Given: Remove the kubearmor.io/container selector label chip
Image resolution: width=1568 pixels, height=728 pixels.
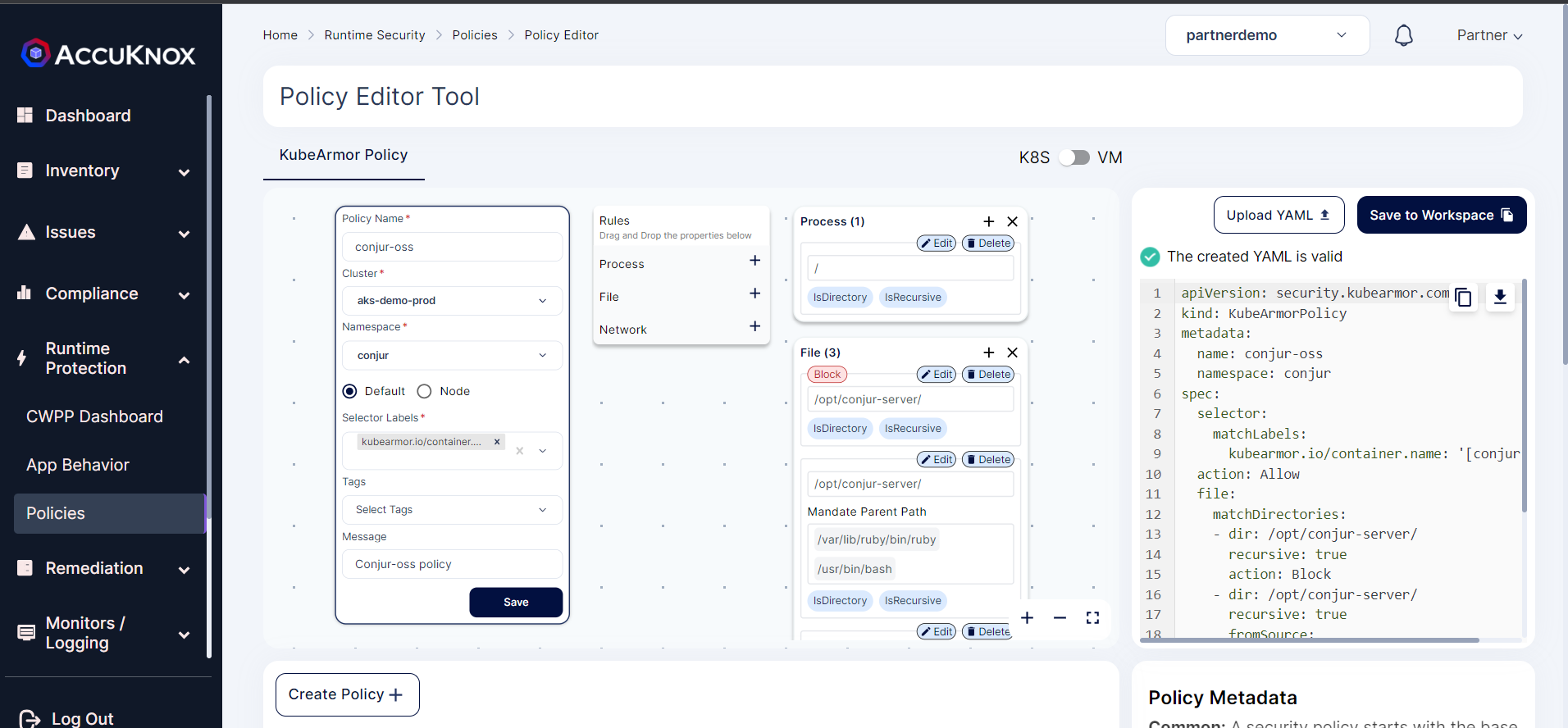Looking at the screenshot, I should [x=497, y=442].
